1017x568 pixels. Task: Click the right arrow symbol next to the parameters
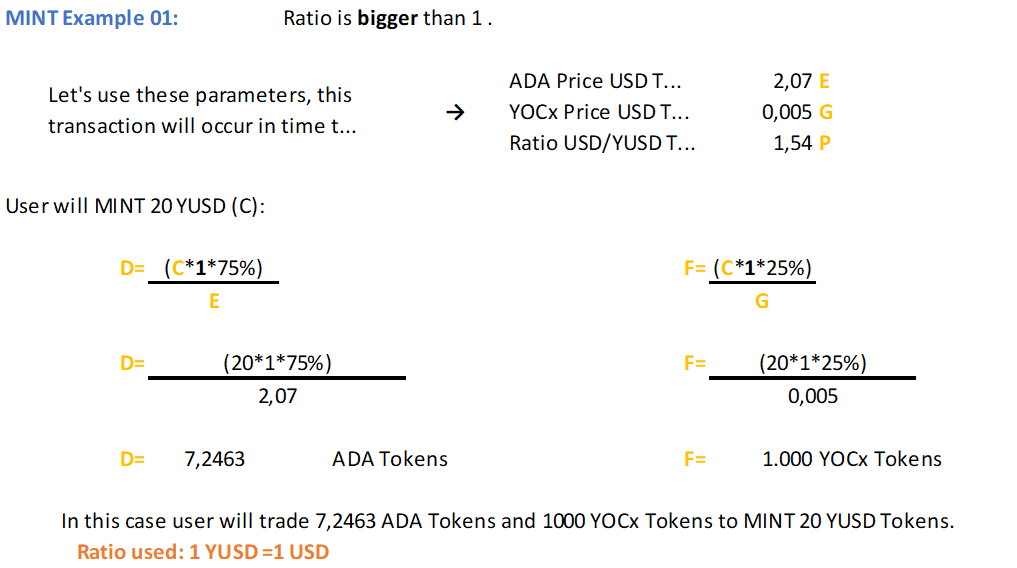point(454,113)
